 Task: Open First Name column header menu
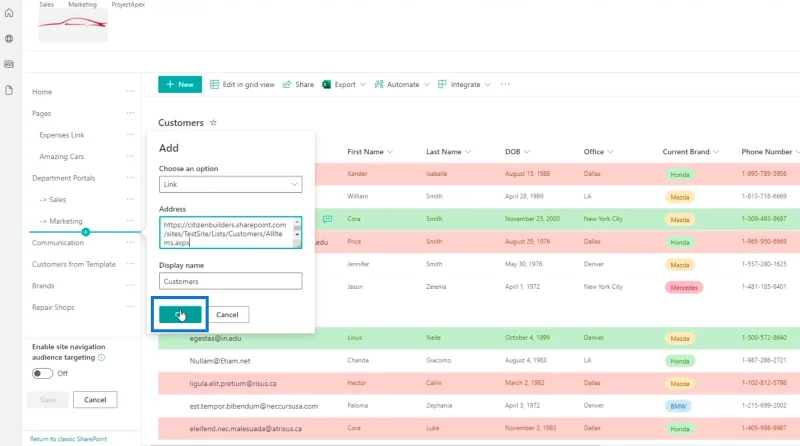pyautogui.click(x=370, y=152)
